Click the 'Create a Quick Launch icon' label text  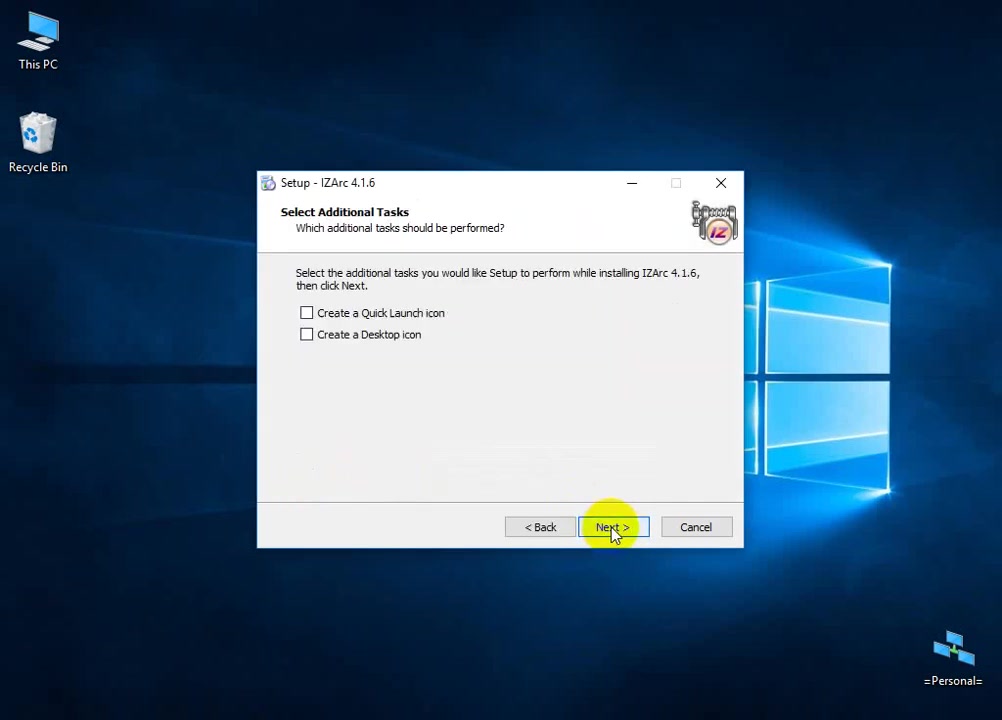(x=381, y=313)
